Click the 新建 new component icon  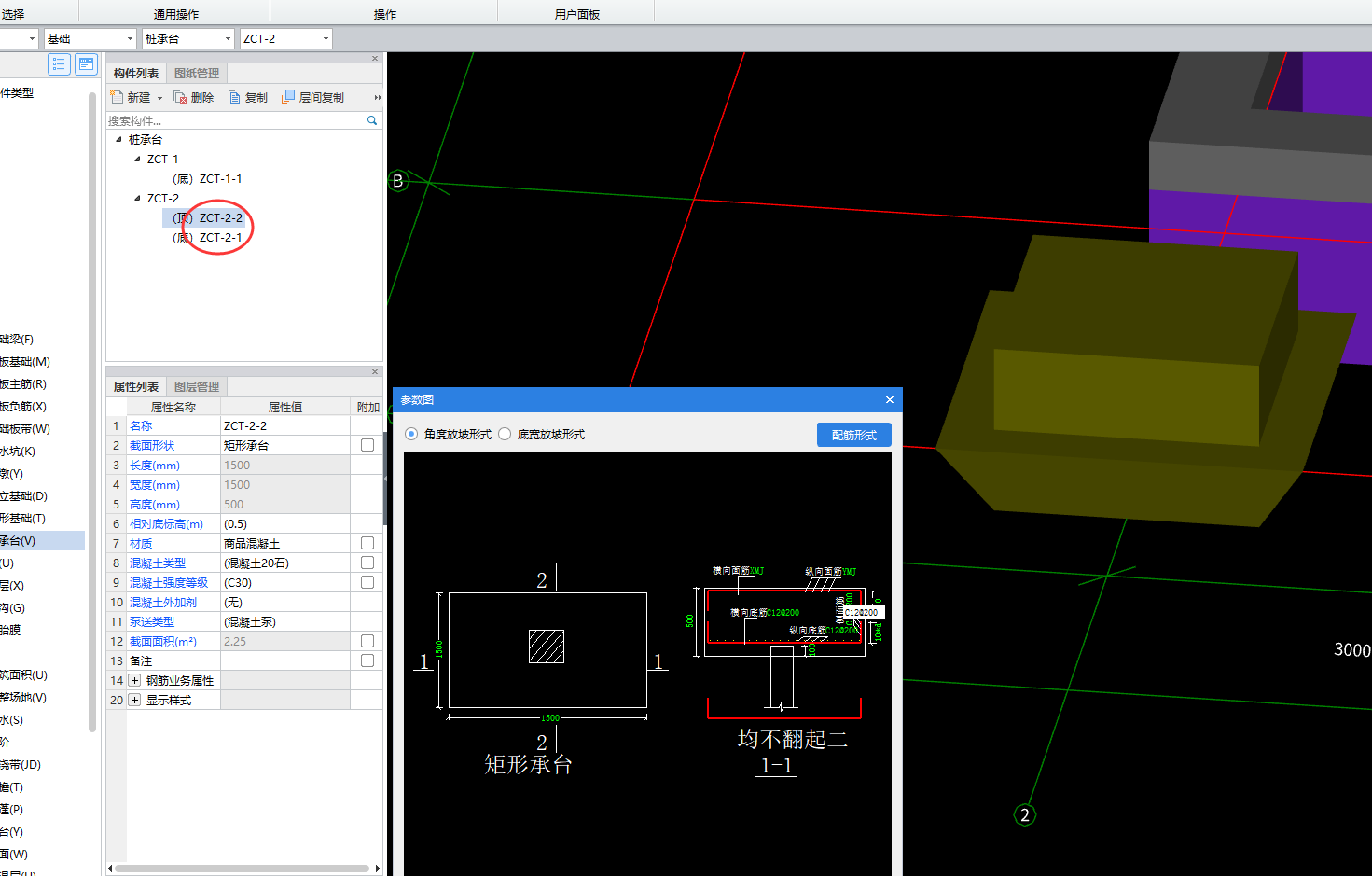[117, 97]
